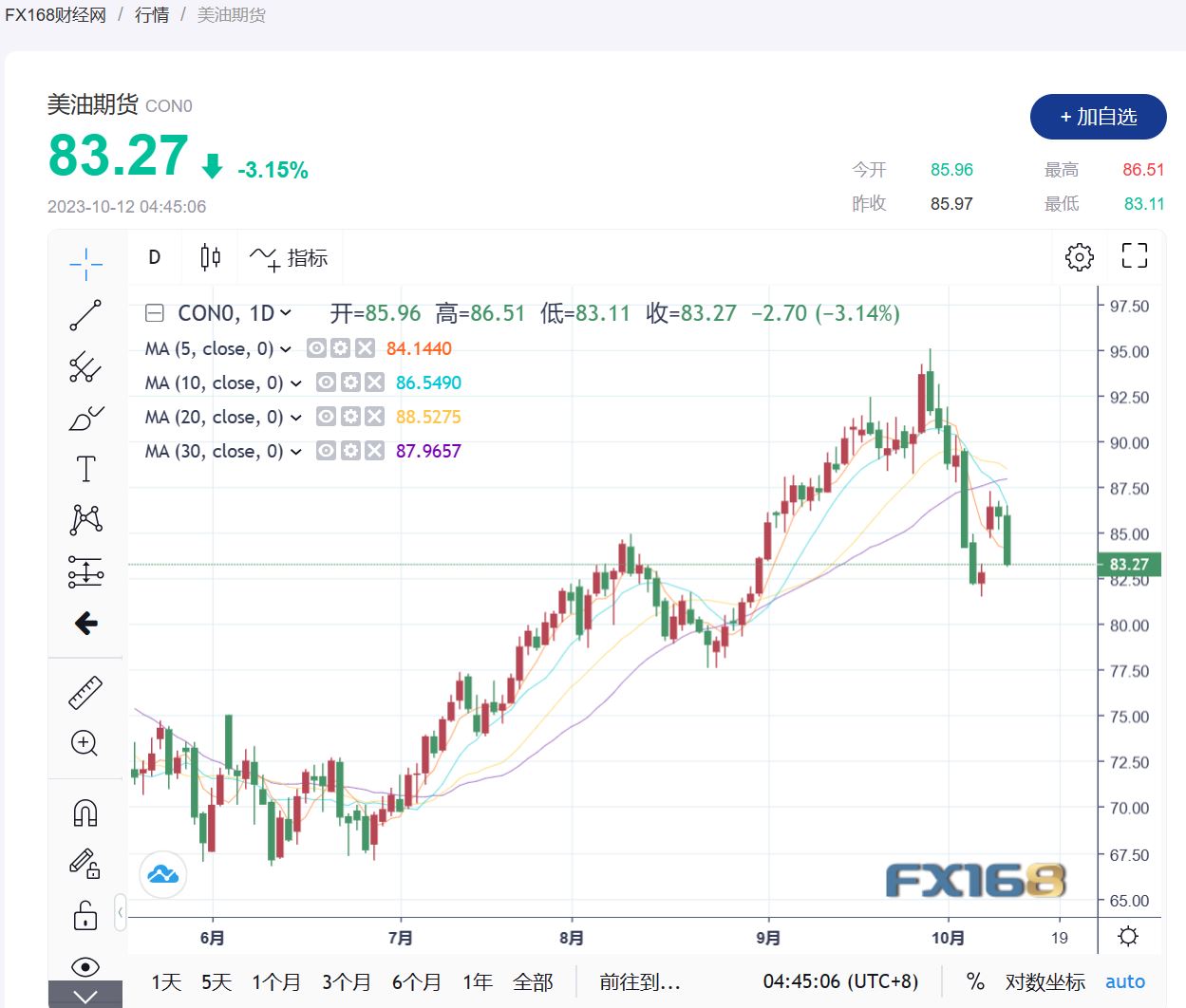Hide the MA 30 indicator

point(326,451)
